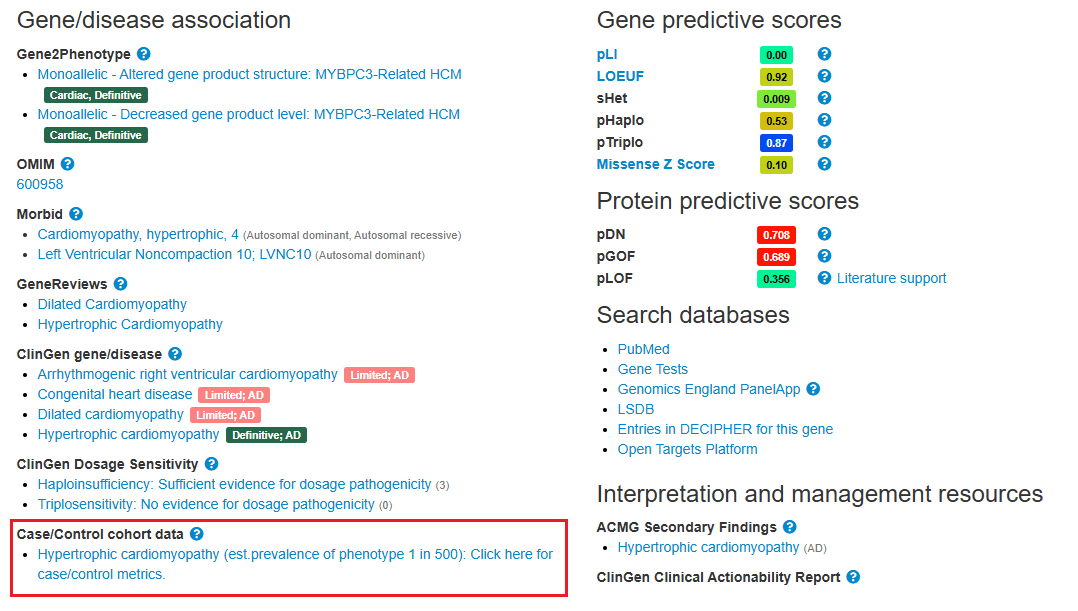Open Hypertrophic cardiomyopathy case/control metrics link
This screenshot has height=611, width=1078.
pyautogui.click(x=295, y=564)
